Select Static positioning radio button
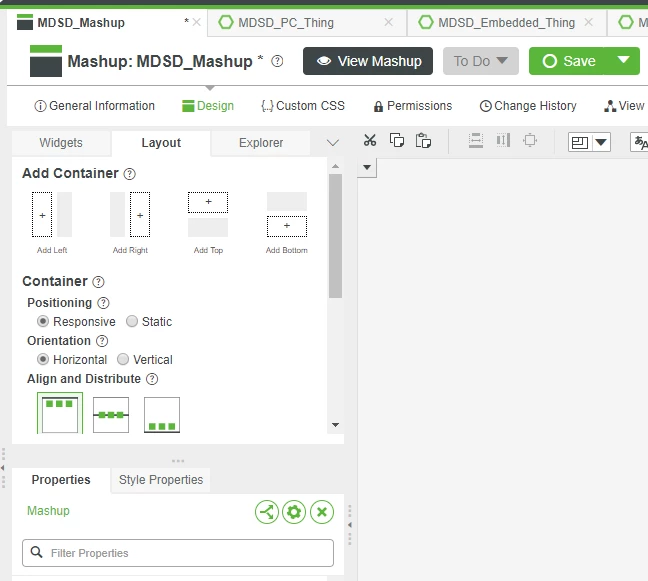Viewport: 648px width, 581px height. (132, 321)
